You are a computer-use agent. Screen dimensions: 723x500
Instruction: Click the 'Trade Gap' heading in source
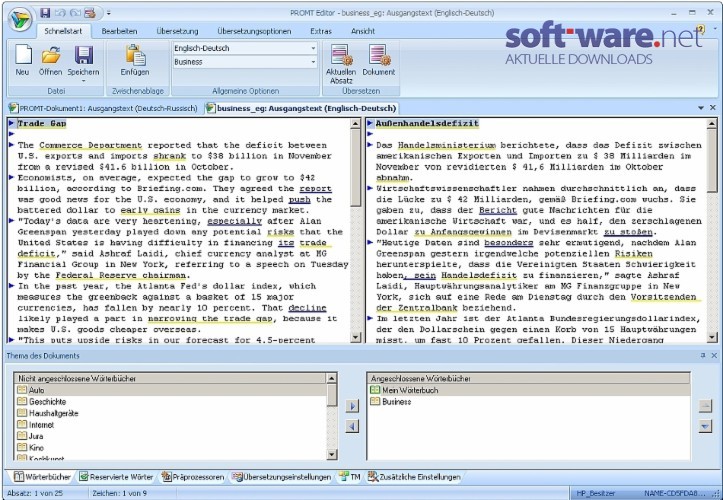42,123
